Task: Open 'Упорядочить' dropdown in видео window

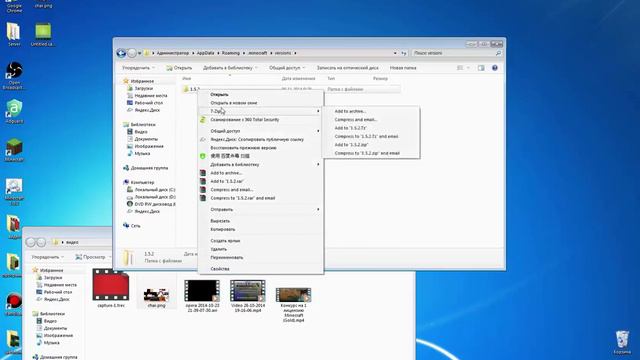Action: click(x=48, y=257)
